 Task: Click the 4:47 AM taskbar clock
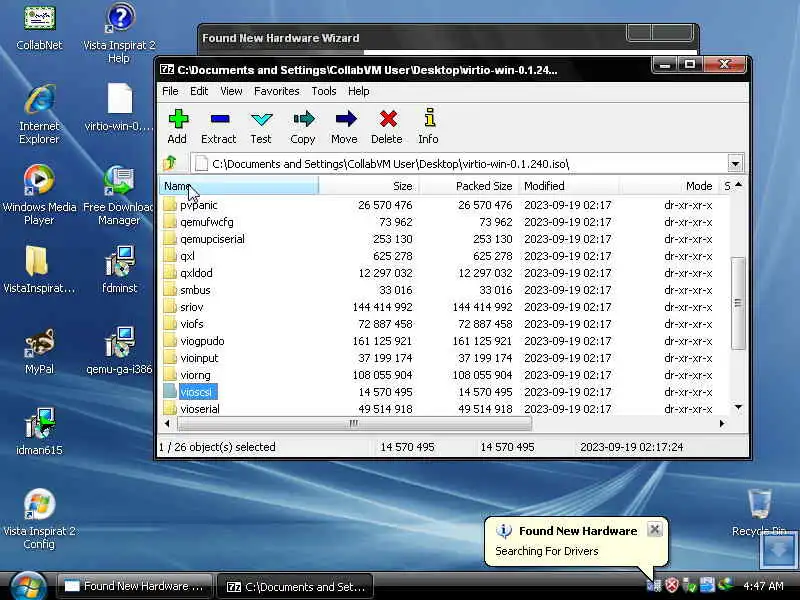763,586
